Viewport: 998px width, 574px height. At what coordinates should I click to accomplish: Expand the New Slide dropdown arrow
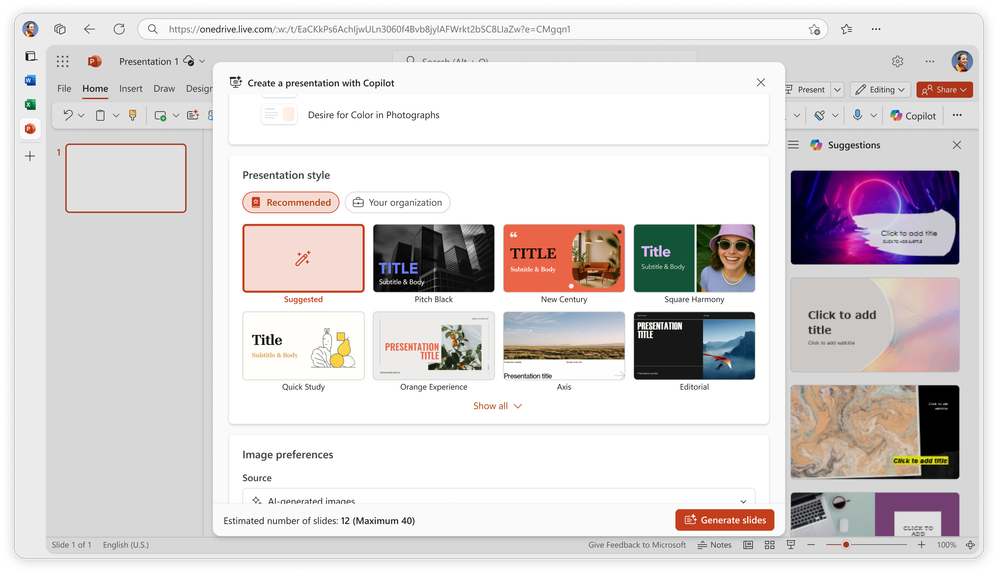176,115
